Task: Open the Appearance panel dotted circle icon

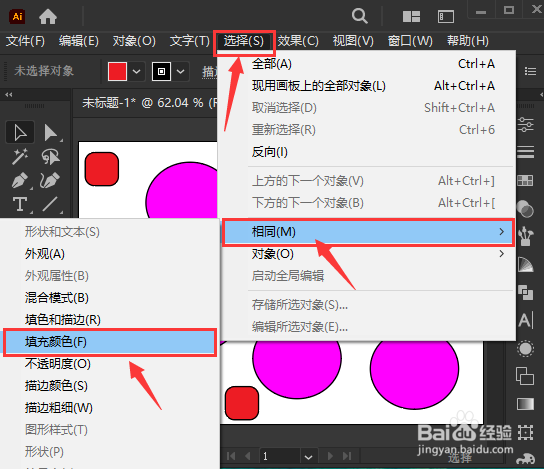Action: (526, 349)
